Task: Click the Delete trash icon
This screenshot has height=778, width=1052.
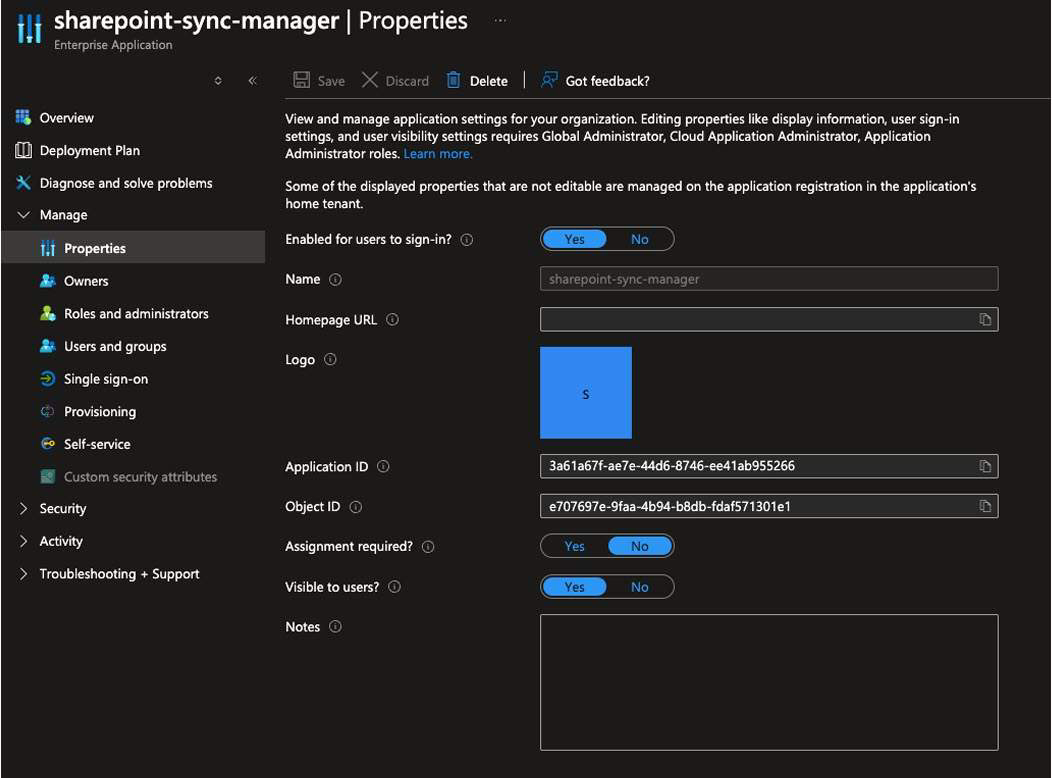Action: [x=454, y=80]
